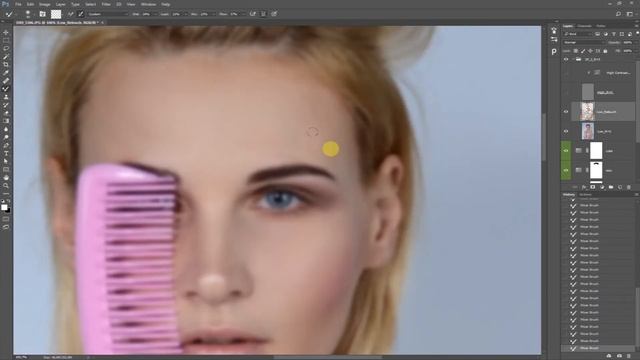Create a new adjustment layer from Layers footer
The width and height of the screenshot is (640, 360).
point(602,187)
